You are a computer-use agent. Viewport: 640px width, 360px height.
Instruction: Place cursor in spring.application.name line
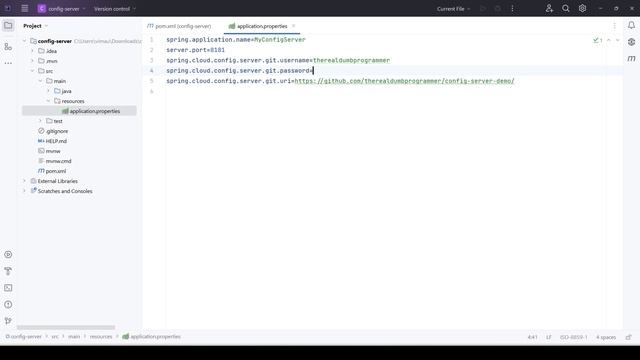coord(236,40)
